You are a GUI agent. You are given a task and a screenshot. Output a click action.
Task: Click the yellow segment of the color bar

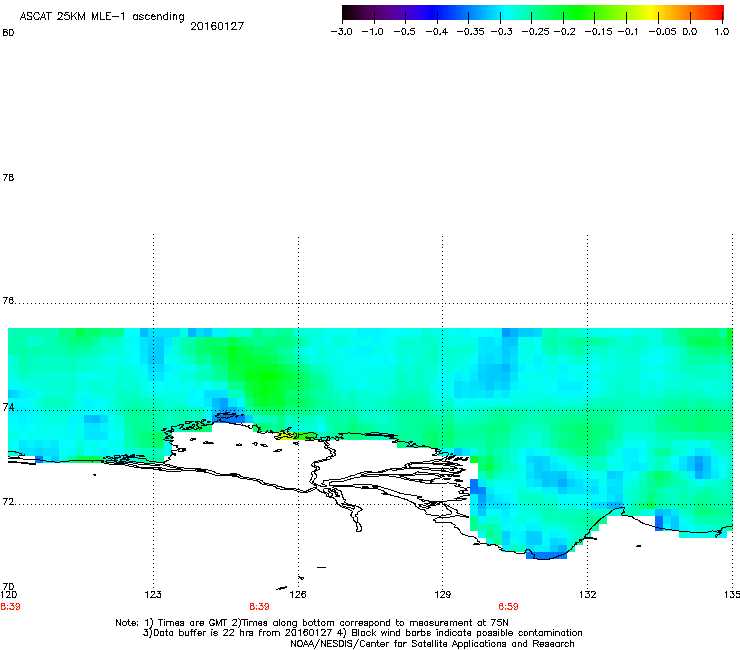[651, 13]
